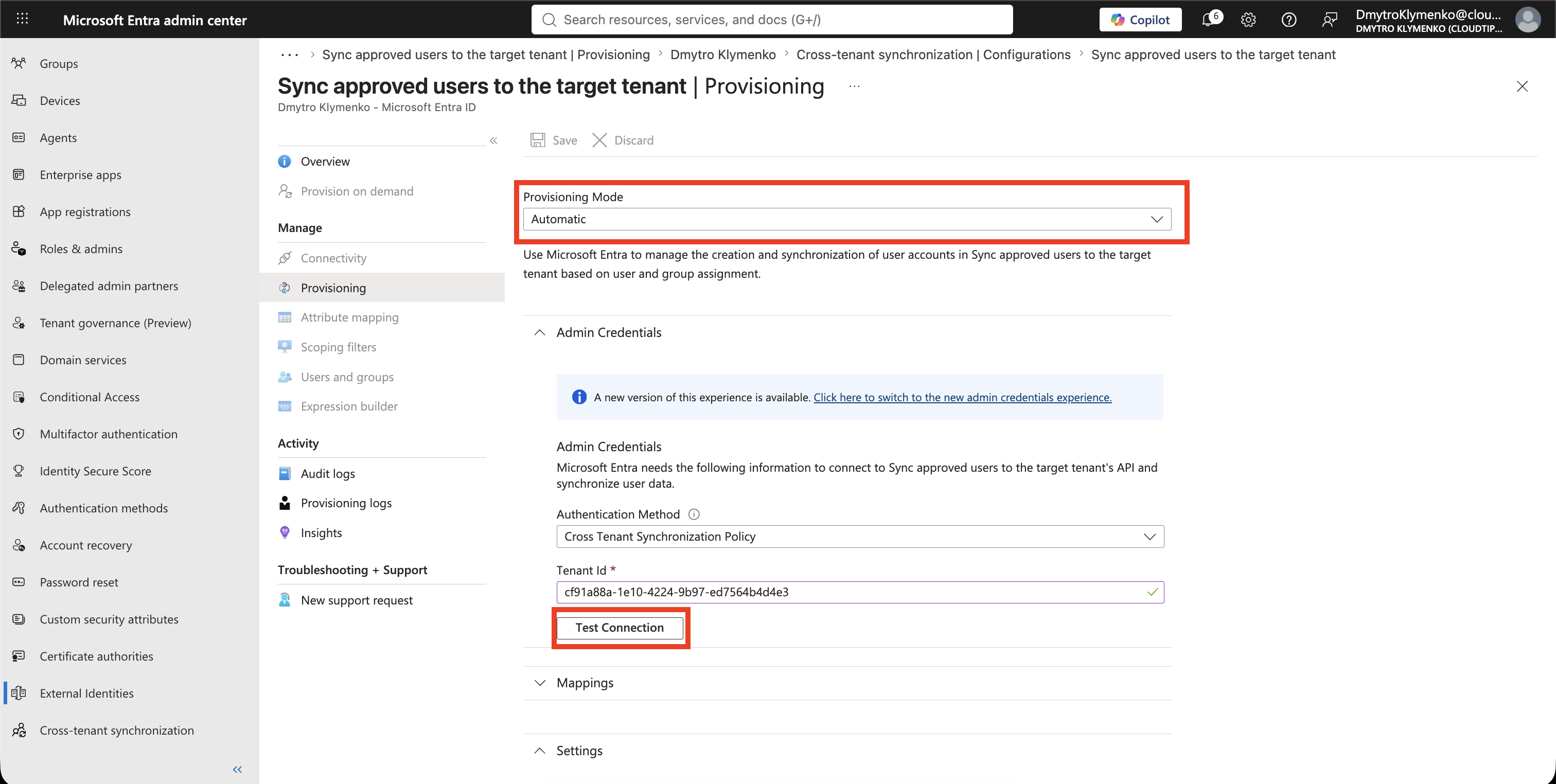Click the External Identities icon
Viewport: 1556px width, 784px height.
pos(19,693)
